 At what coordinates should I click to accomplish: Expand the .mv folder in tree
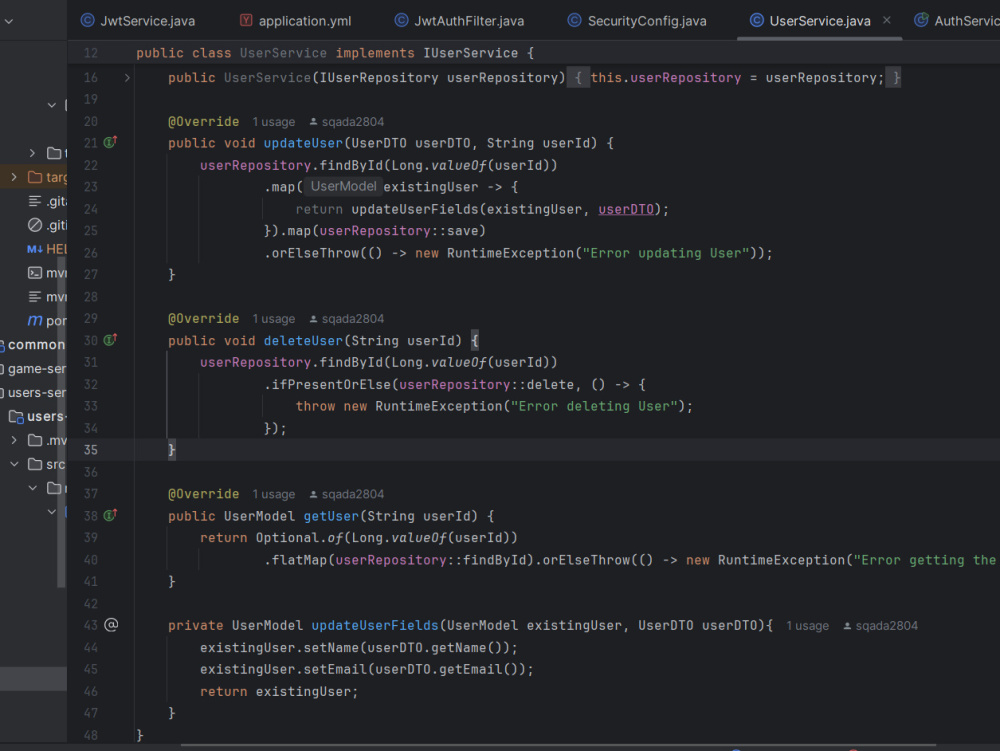[14, 440]
